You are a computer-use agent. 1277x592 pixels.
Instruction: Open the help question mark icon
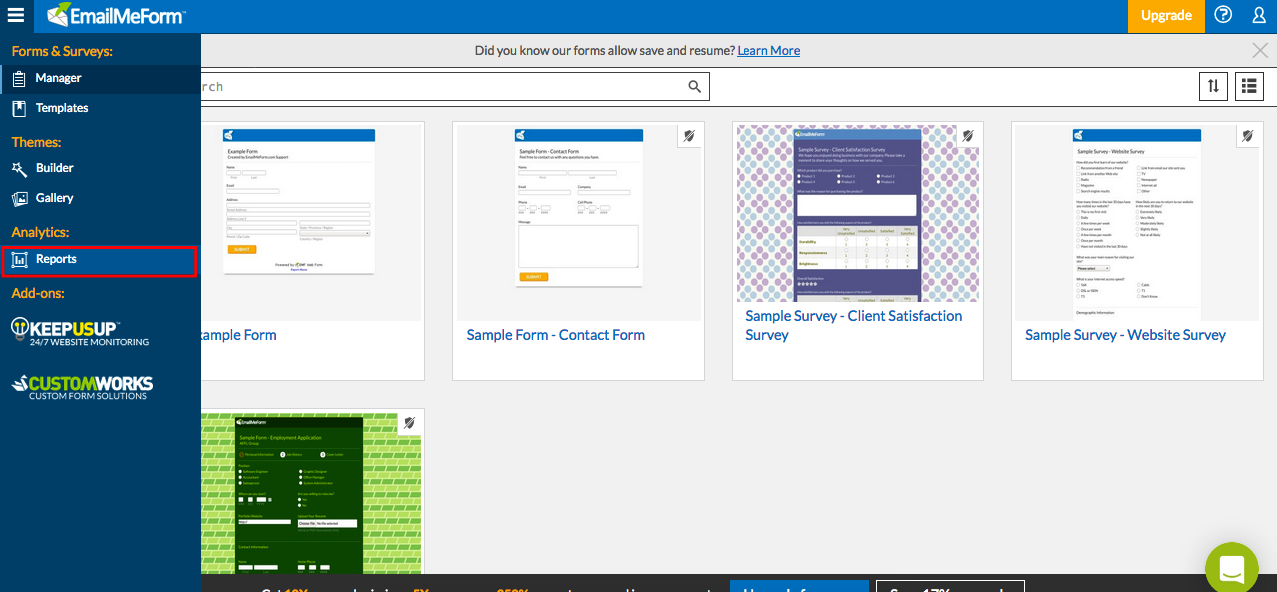[1224, 15]
